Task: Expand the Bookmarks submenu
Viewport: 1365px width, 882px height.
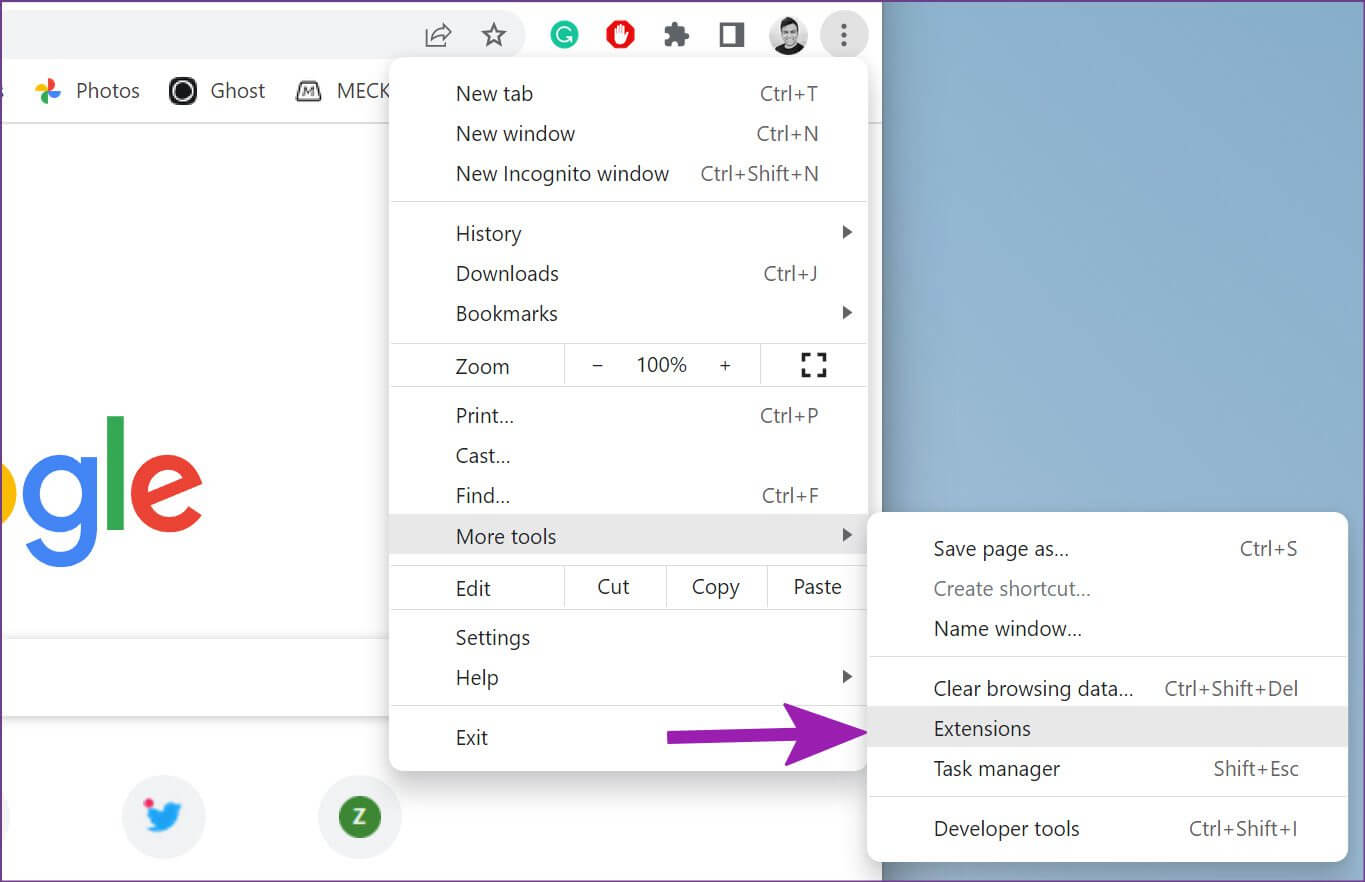Action: pos(628,313)
